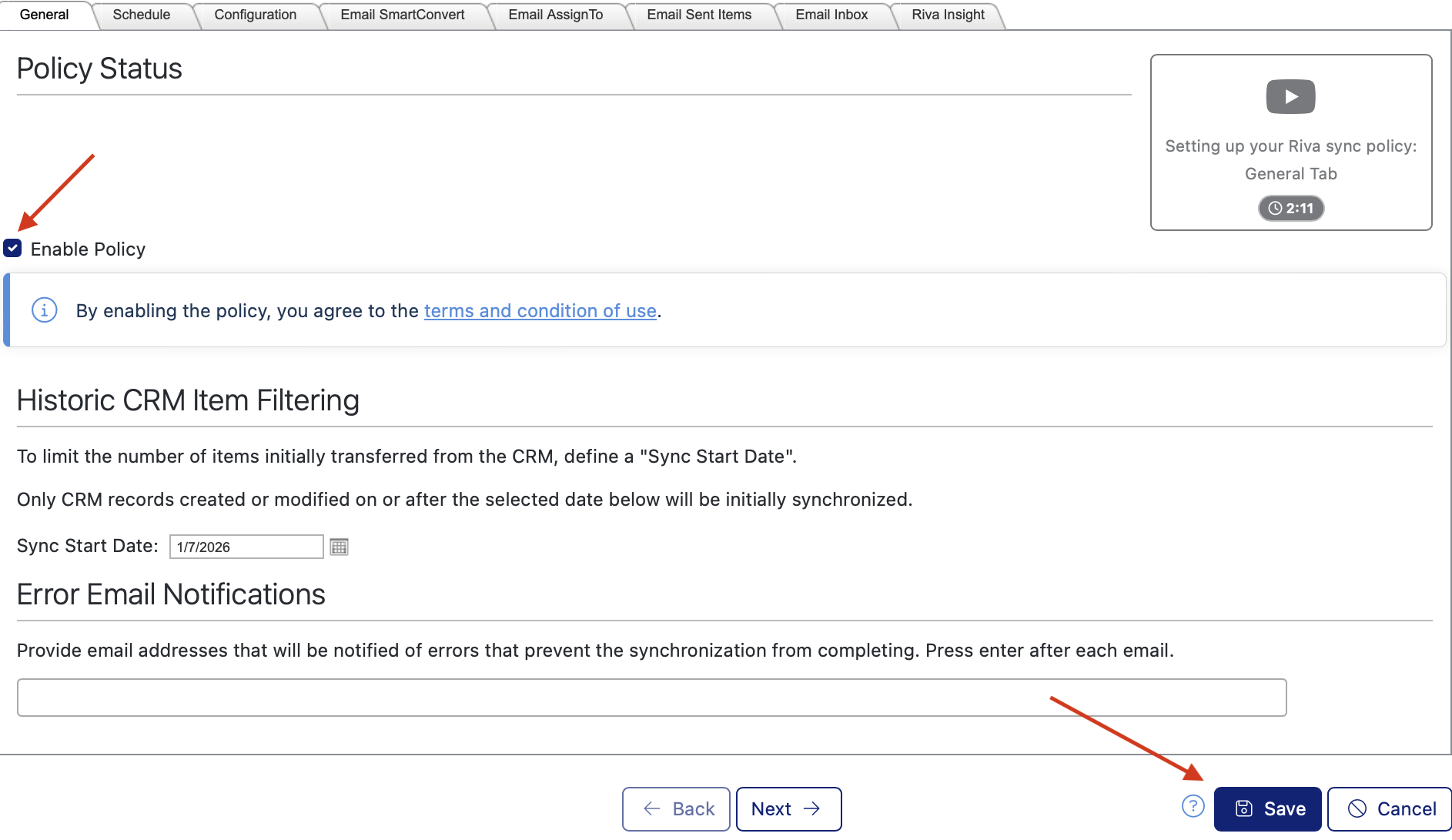The width and height of the screenshot is (1452, 840).
Task: Click the Back button
Action: click(676, 808)
